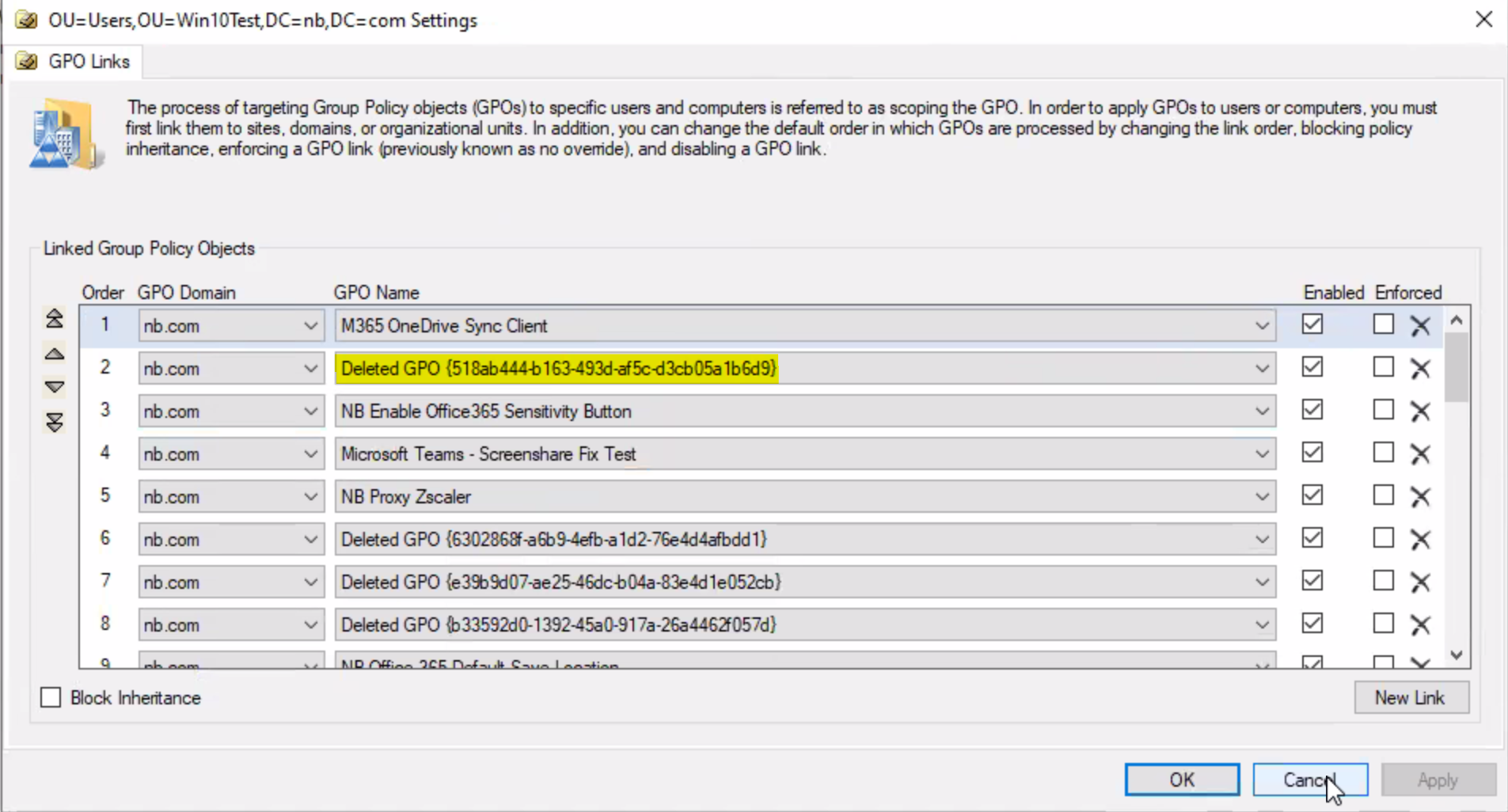Remove the NB Proxy Zscaler link
Viewport: 1508px width, 812px height.
tap(1420, 496)
